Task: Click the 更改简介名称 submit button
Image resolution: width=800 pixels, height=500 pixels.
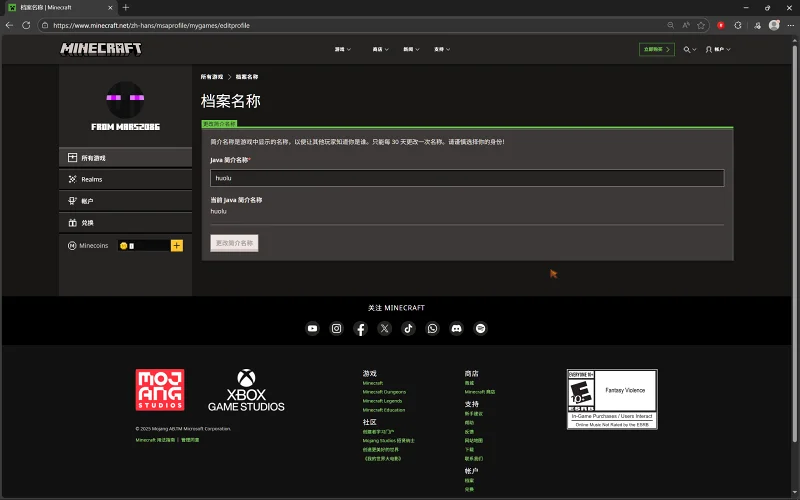Action: (234, 243)
